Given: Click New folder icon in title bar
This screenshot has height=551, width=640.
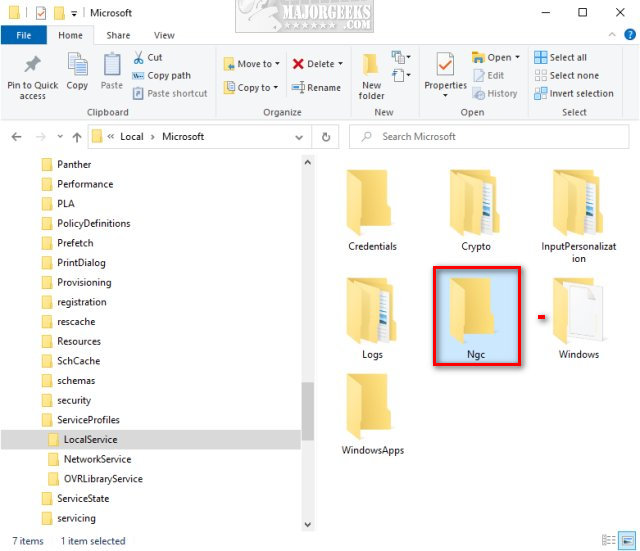Looking at the screenshot, I should [60, 13].
